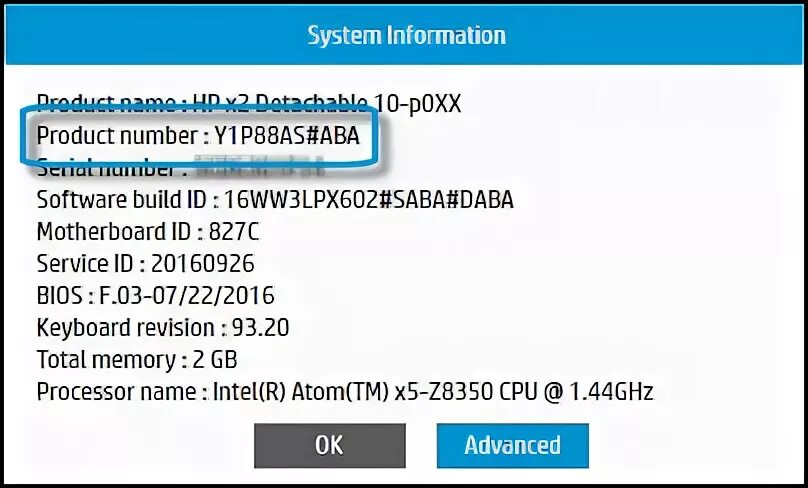808x488 pixels.
Task: Select the Keyboard revision 93.20 line
Action: [163, 328]
